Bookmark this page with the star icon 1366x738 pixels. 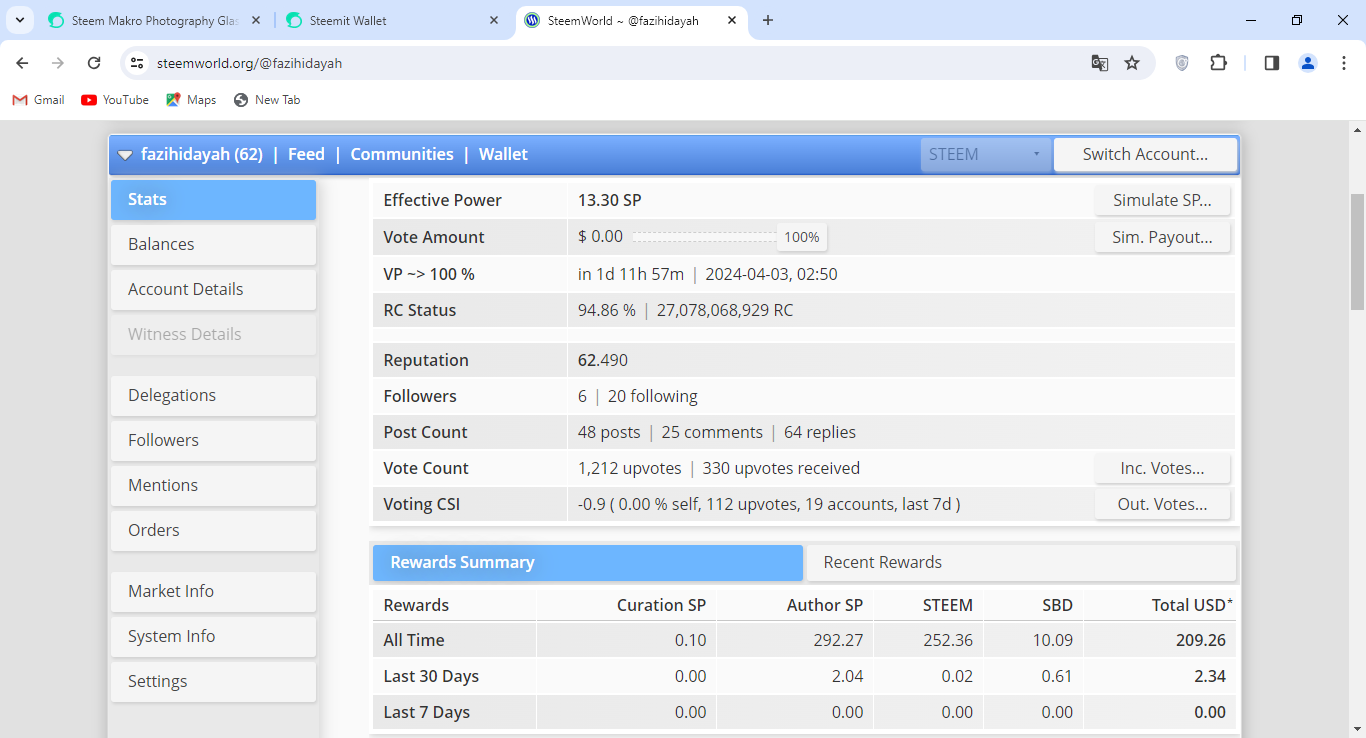point(1132,63)
